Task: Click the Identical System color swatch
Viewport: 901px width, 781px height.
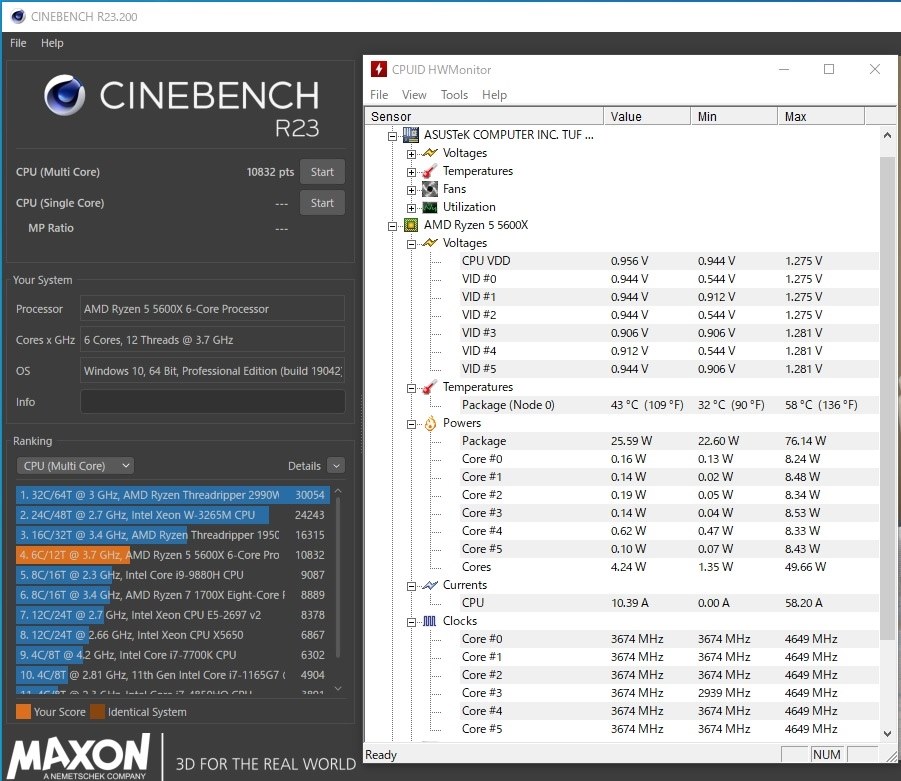Action: [x=98, y=711]
